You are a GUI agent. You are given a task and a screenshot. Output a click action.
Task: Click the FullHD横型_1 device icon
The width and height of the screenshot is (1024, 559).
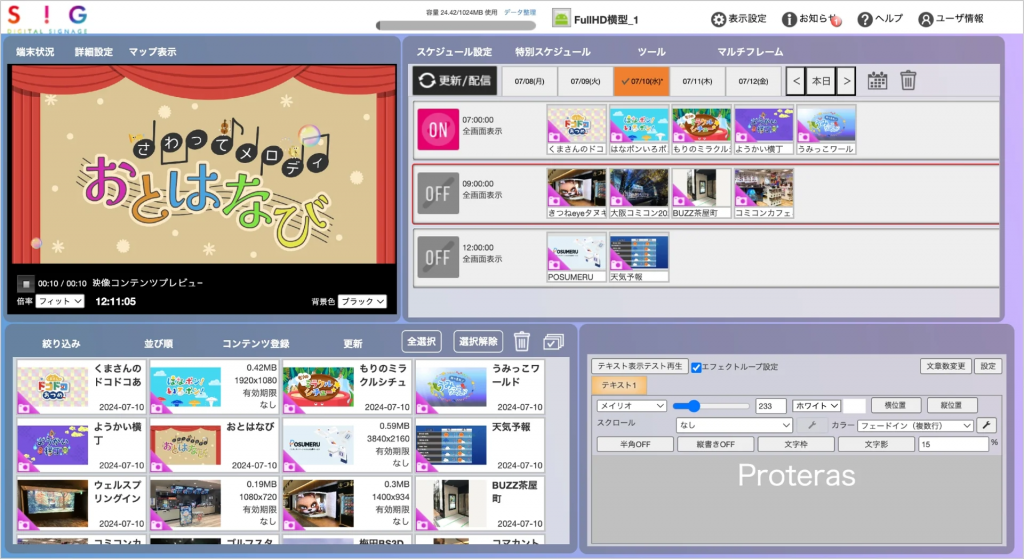coord(561,18)
